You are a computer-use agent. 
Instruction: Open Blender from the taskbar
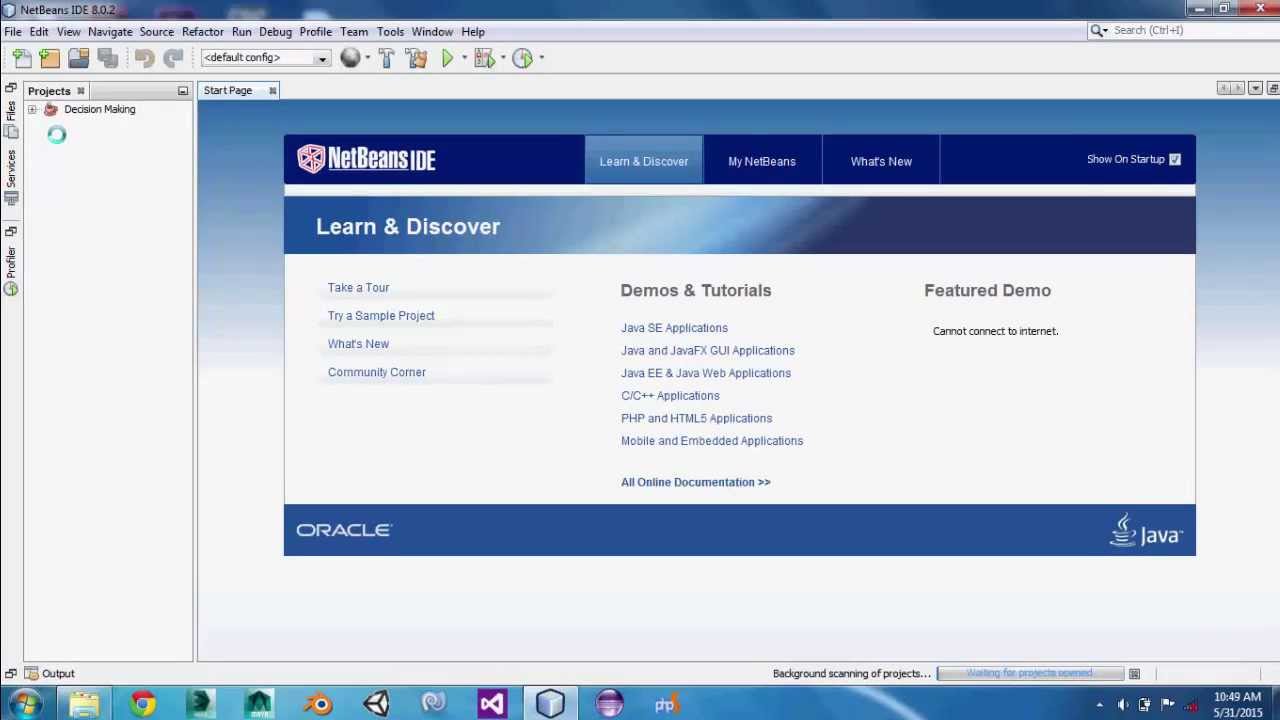(x=319, y=704)
